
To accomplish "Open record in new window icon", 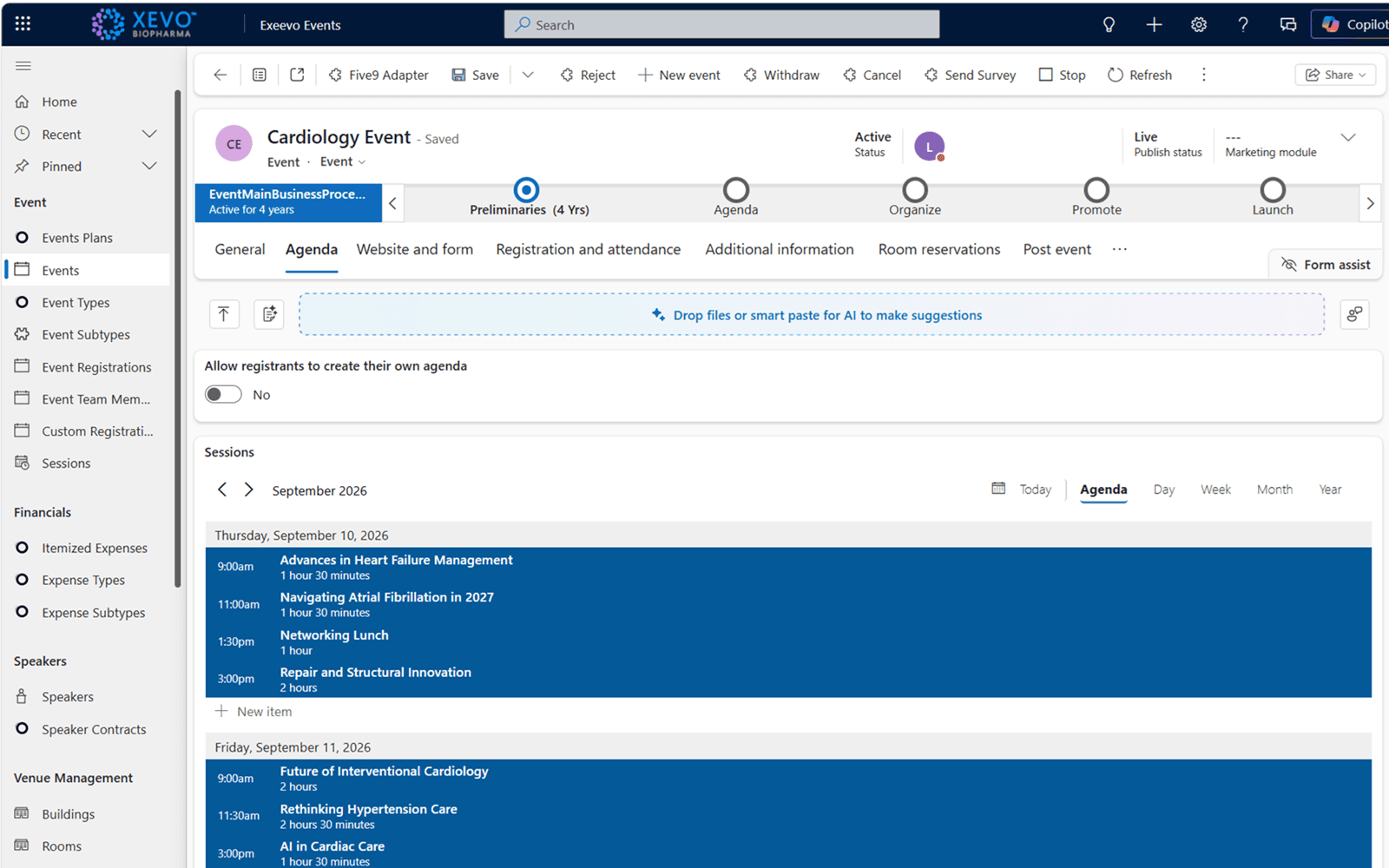I will pyautogui.click(x=297, y=75).
